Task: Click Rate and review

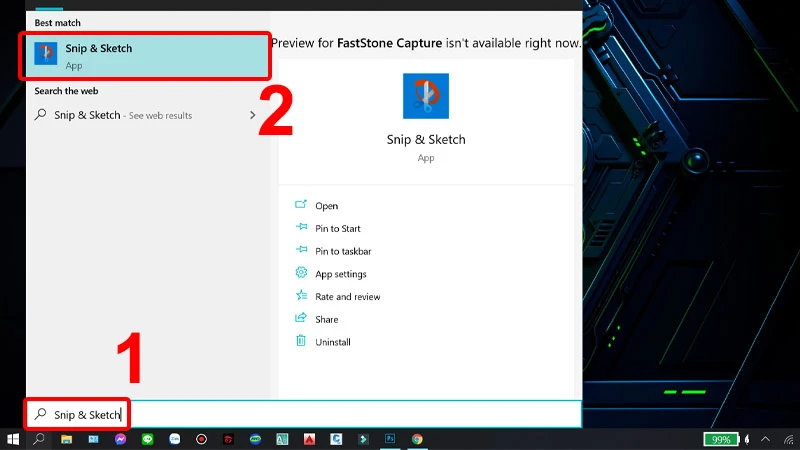Action: tap(347, 297)
